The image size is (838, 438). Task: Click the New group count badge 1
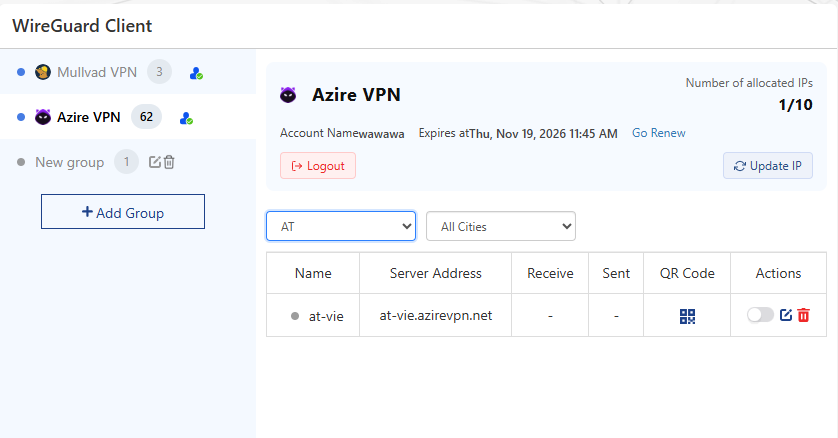point(127,162)
